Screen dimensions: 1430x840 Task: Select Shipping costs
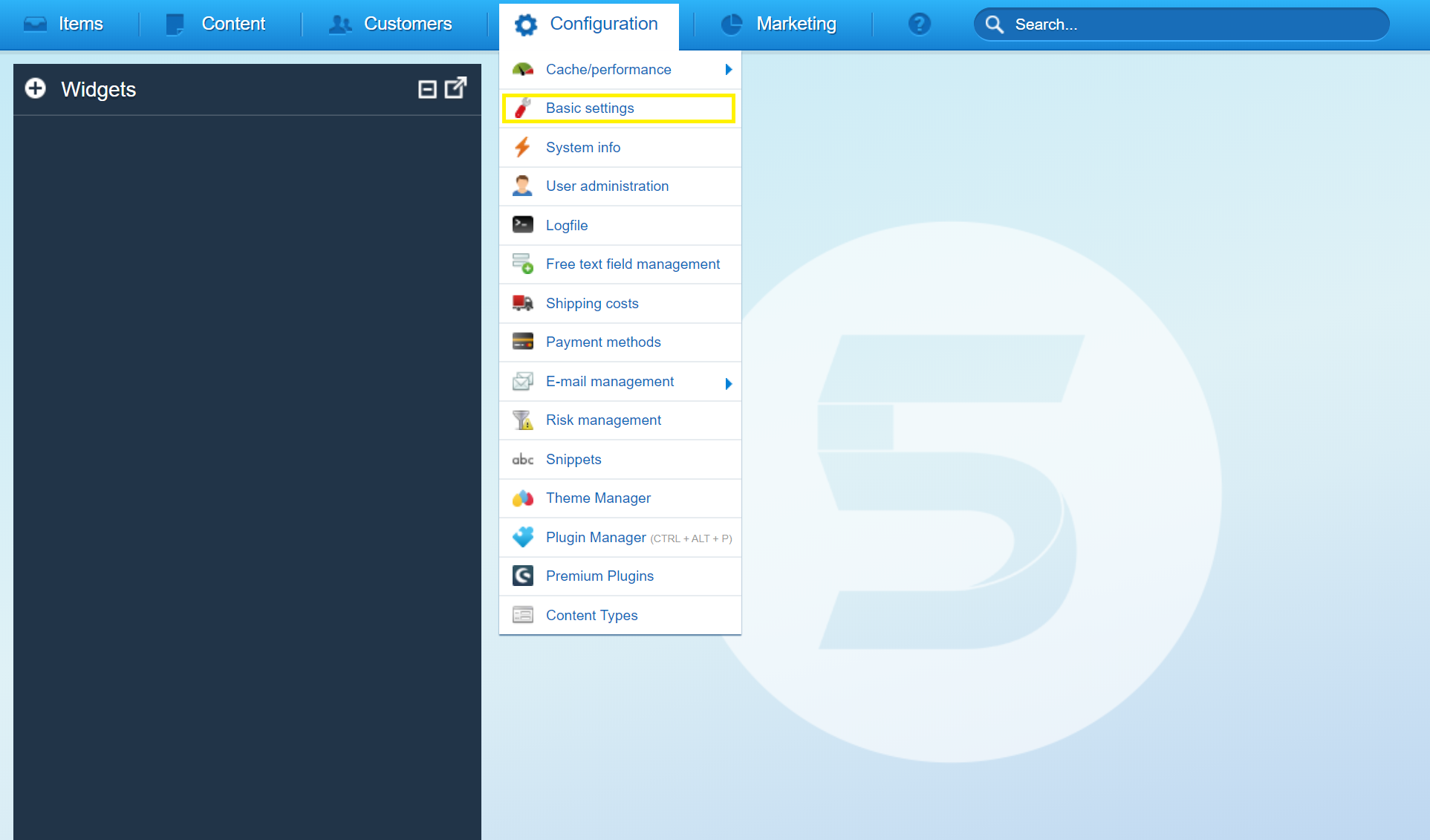pyautogui.click(x=620, y=303)
